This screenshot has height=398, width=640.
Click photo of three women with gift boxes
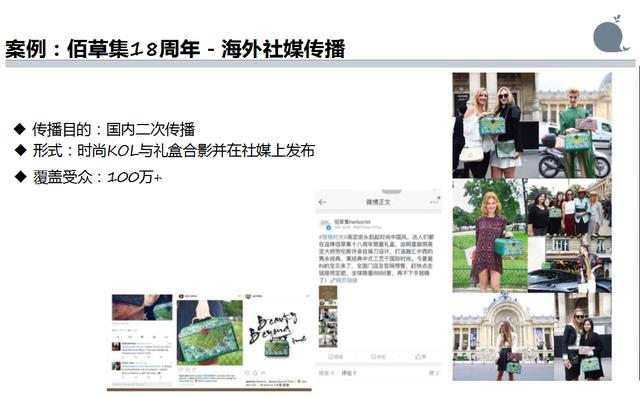pos(532,125)
